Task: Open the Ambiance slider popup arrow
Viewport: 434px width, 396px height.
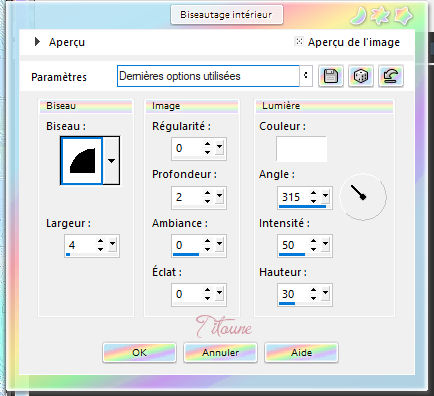Action: pyautogui.click(x=219, y=244)
